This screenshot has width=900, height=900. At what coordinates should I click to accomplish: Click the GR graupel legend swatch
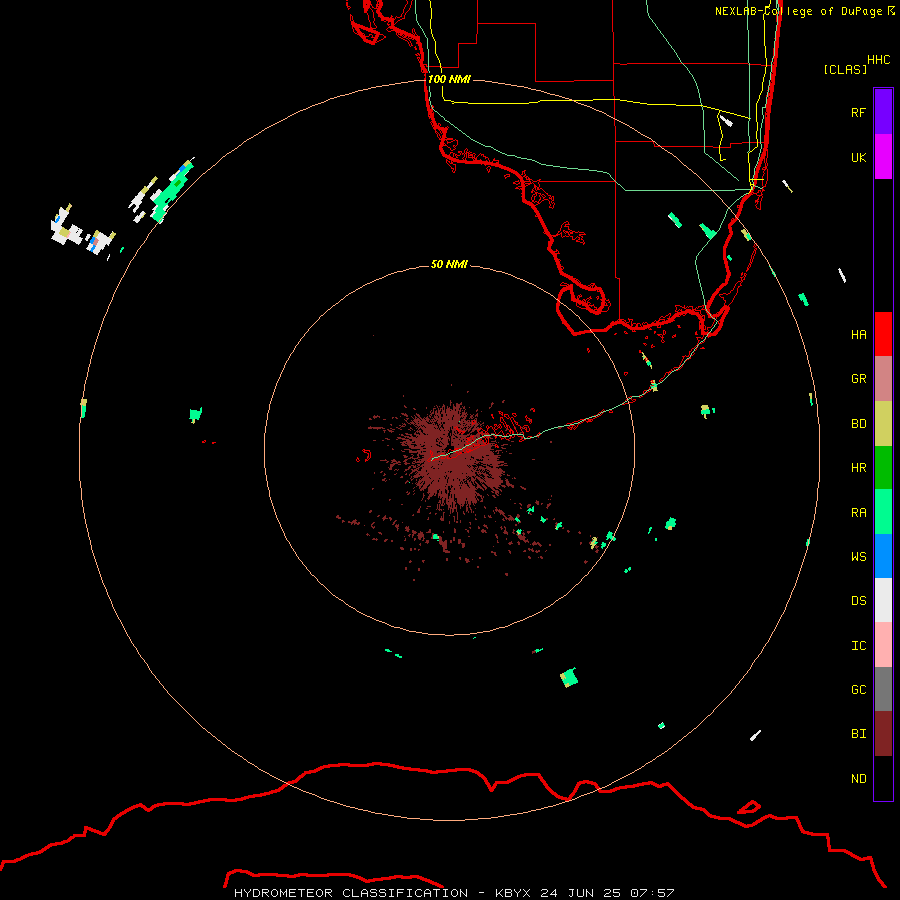(x=883, y=379)
